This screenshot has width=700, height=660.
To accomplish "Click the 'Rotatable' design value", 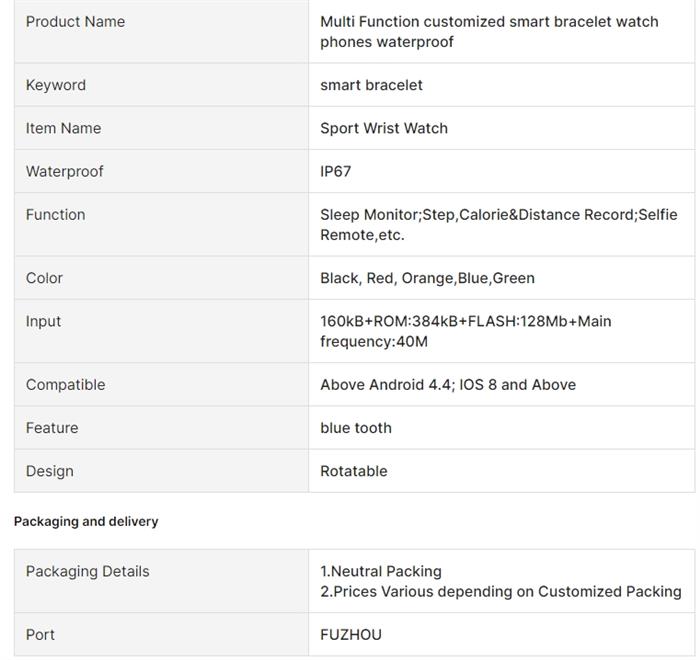I will click(x=354, y=471).
